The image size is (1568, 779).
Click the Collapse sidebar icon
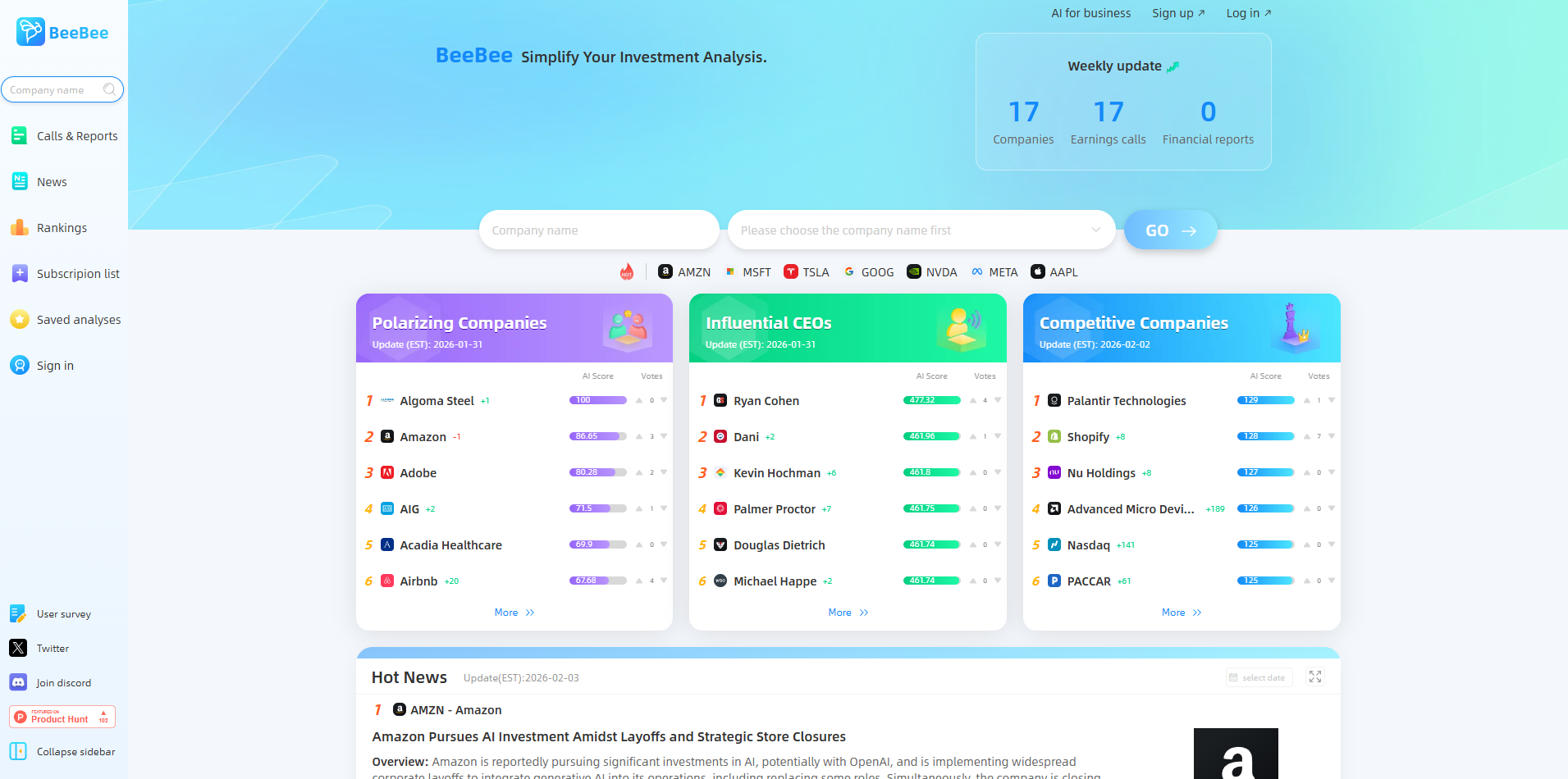coord(18,751)
